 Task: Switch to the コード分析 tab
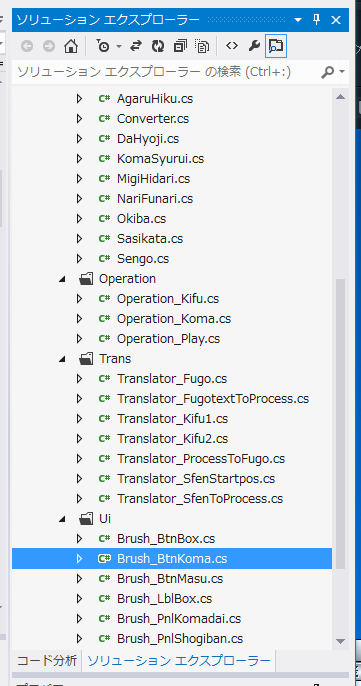(x=47, y=660)
